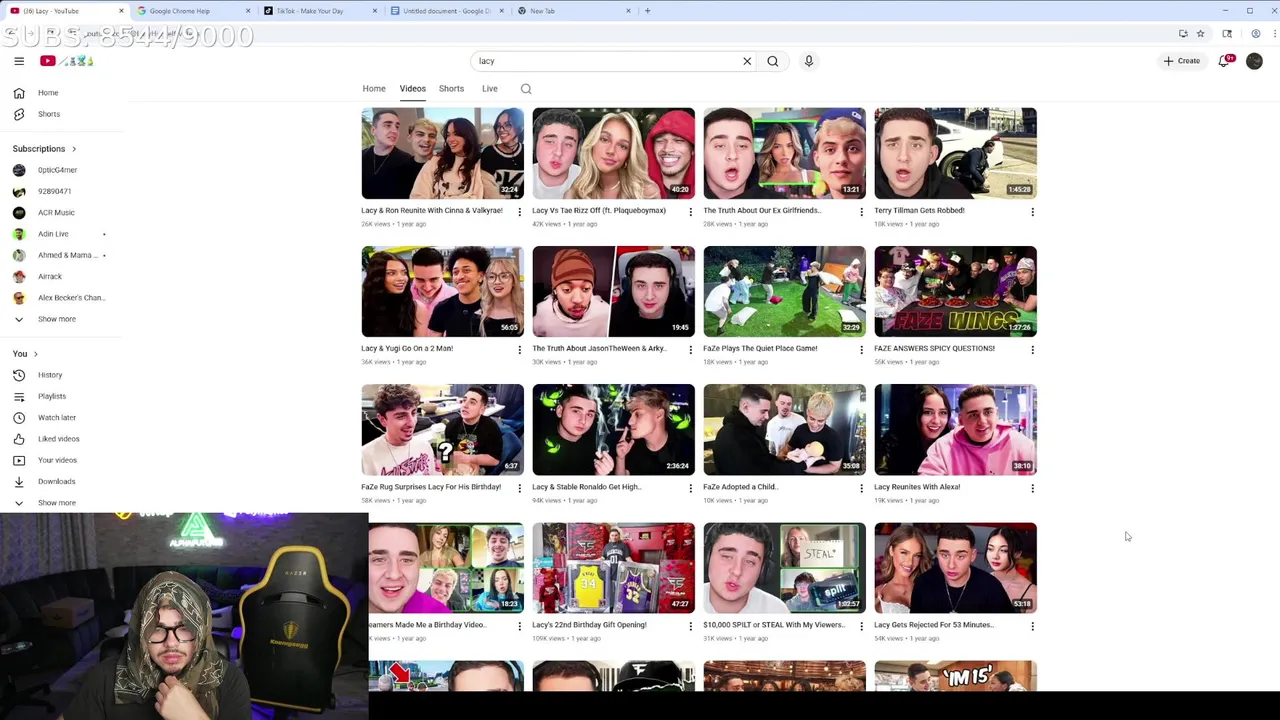1280x720 pixels.
Task: Open the OpticGamer subscription channel
Action: [x=60, y=170]
